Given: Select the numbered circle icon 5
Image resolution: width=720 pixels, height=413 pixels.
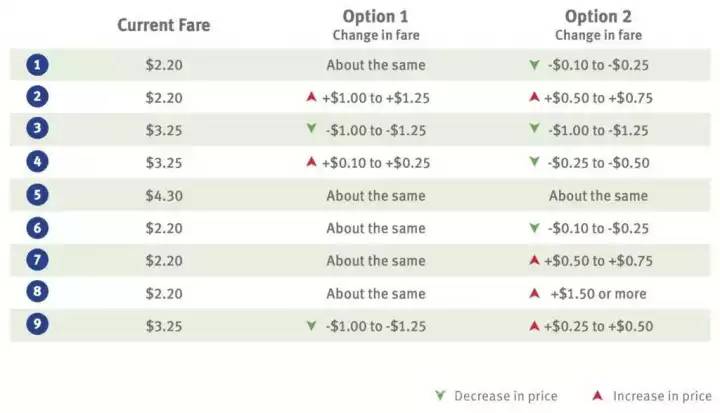Looking at the screenshot, I should click(37, 196).
